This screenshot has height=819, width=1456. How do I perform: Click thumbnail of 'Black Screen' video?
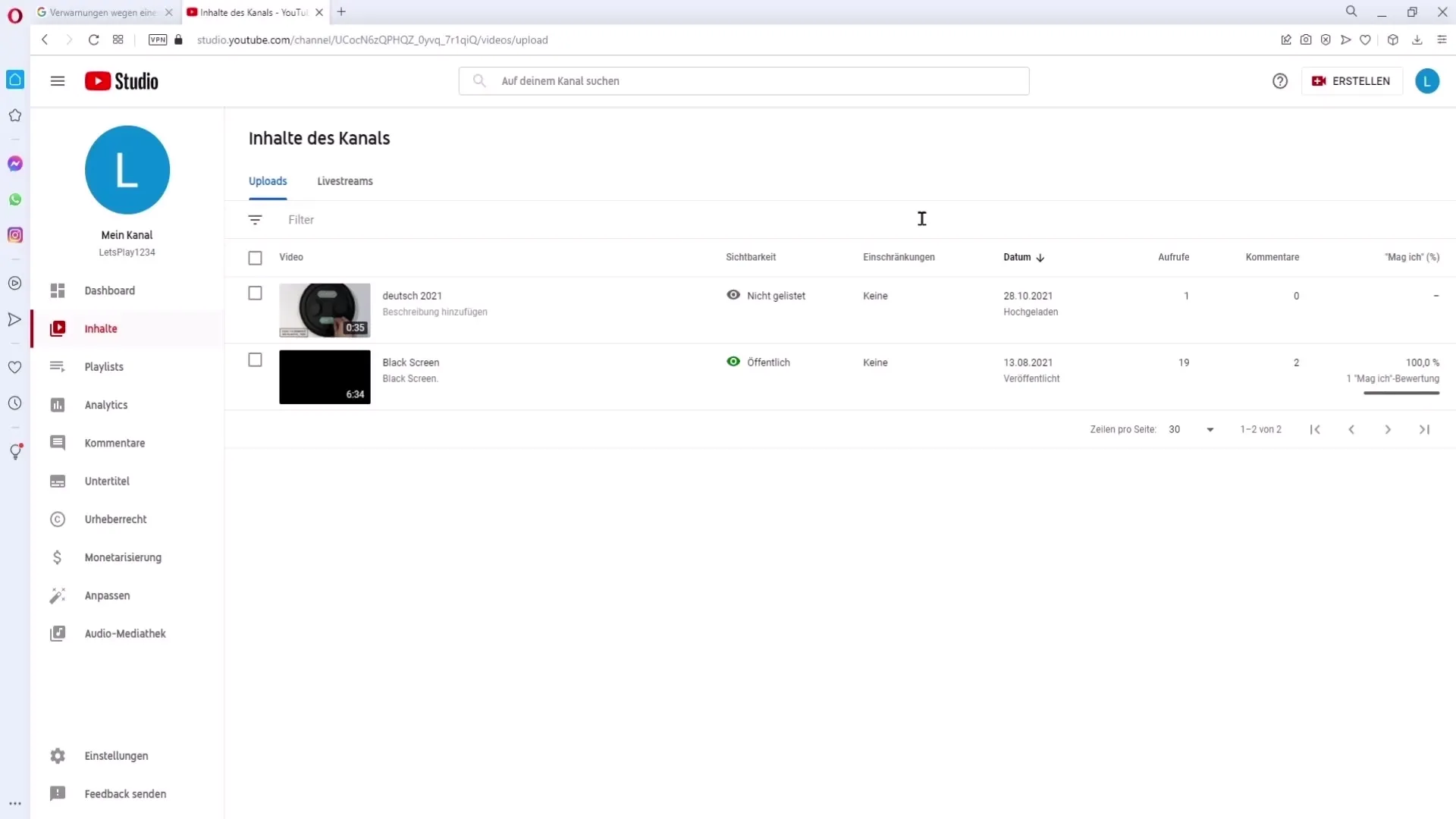click(x=324, y=376)
